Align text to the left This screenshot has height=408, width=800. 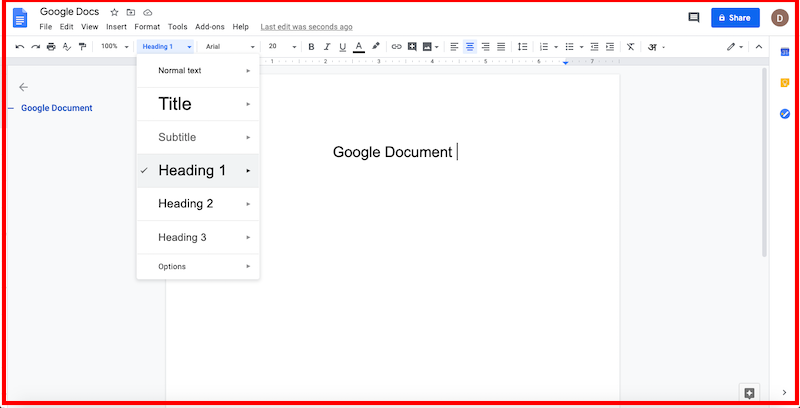tap(454, 47)
